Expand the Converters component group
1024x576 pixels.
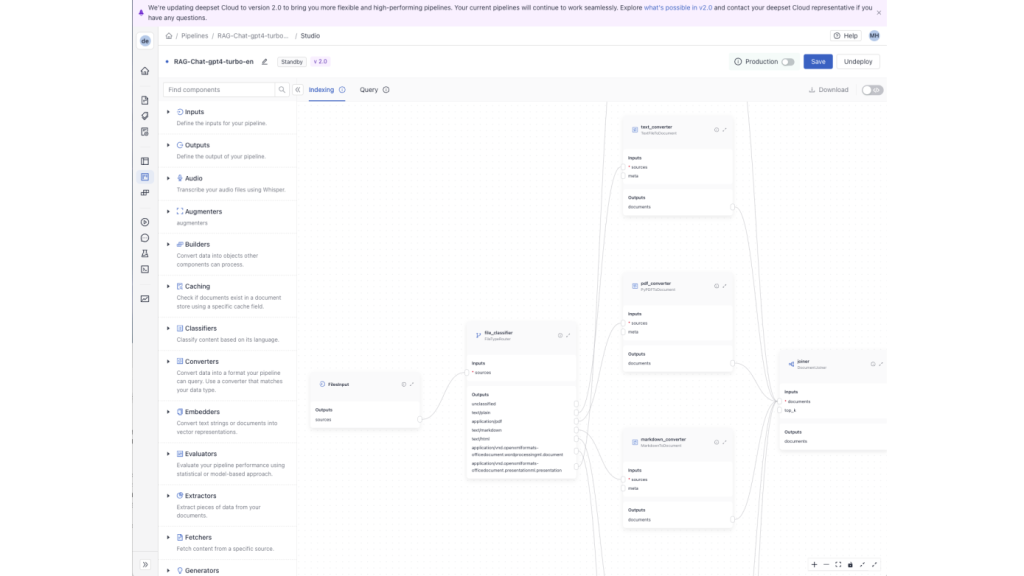click(168, 362)
